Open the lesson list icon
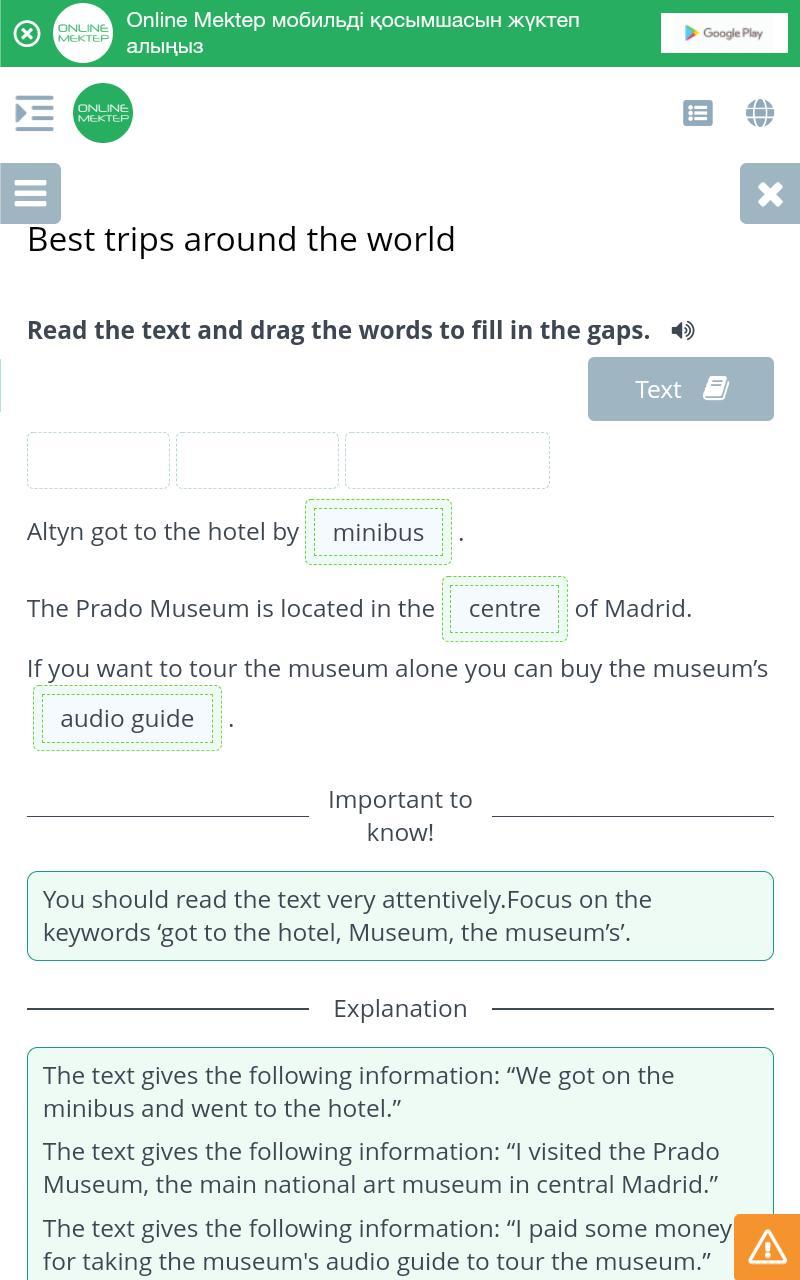This screenshot has width=800, height=1280. [x=698, y=113]
